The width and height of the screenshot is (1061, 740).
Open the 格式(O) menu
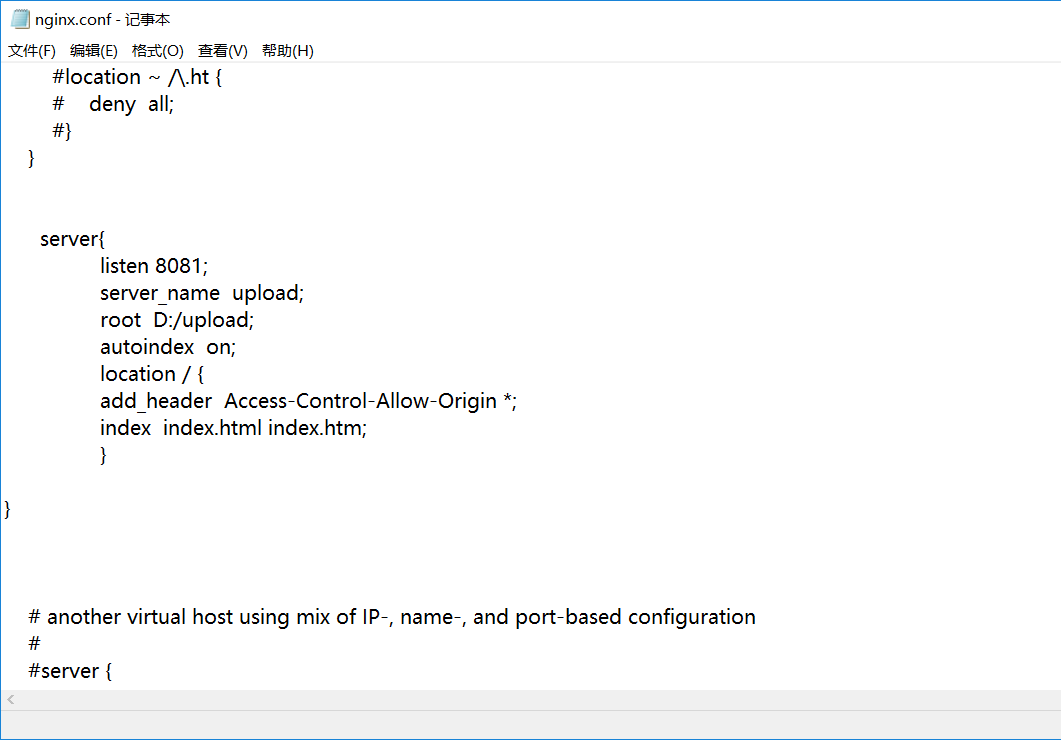click(x=158, y=51)
